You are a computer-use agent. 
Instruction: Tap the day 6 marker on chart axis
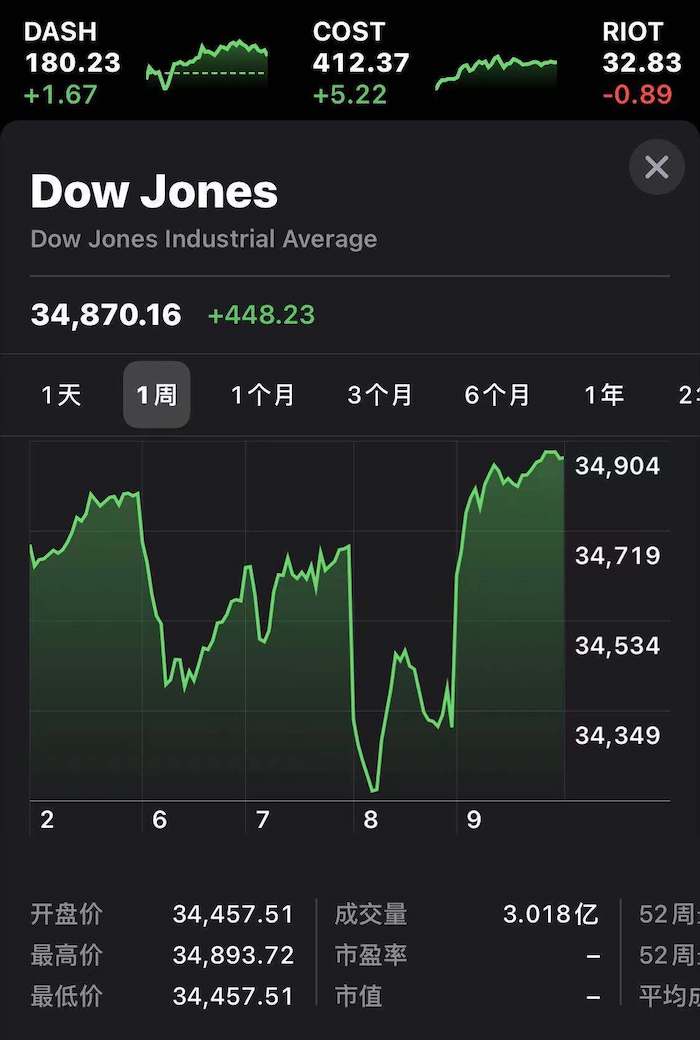[159, 820]
